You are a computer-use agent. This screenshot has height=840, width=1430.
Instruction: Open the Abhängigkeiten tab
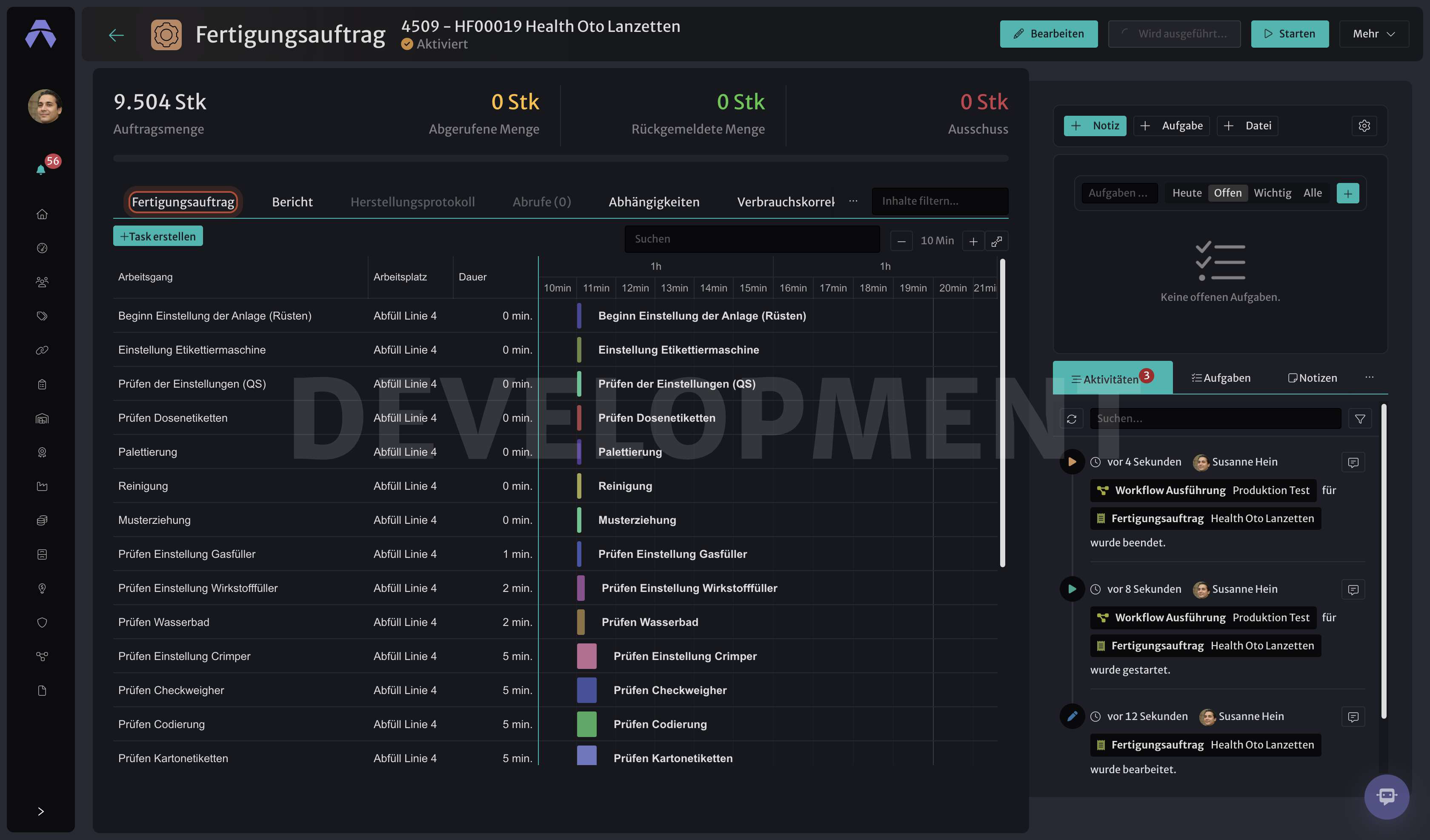click(654, 202)
